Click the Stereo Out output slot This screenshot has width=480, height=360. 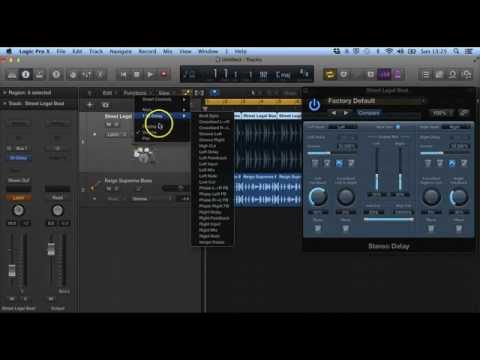click(x=19, y=180)
